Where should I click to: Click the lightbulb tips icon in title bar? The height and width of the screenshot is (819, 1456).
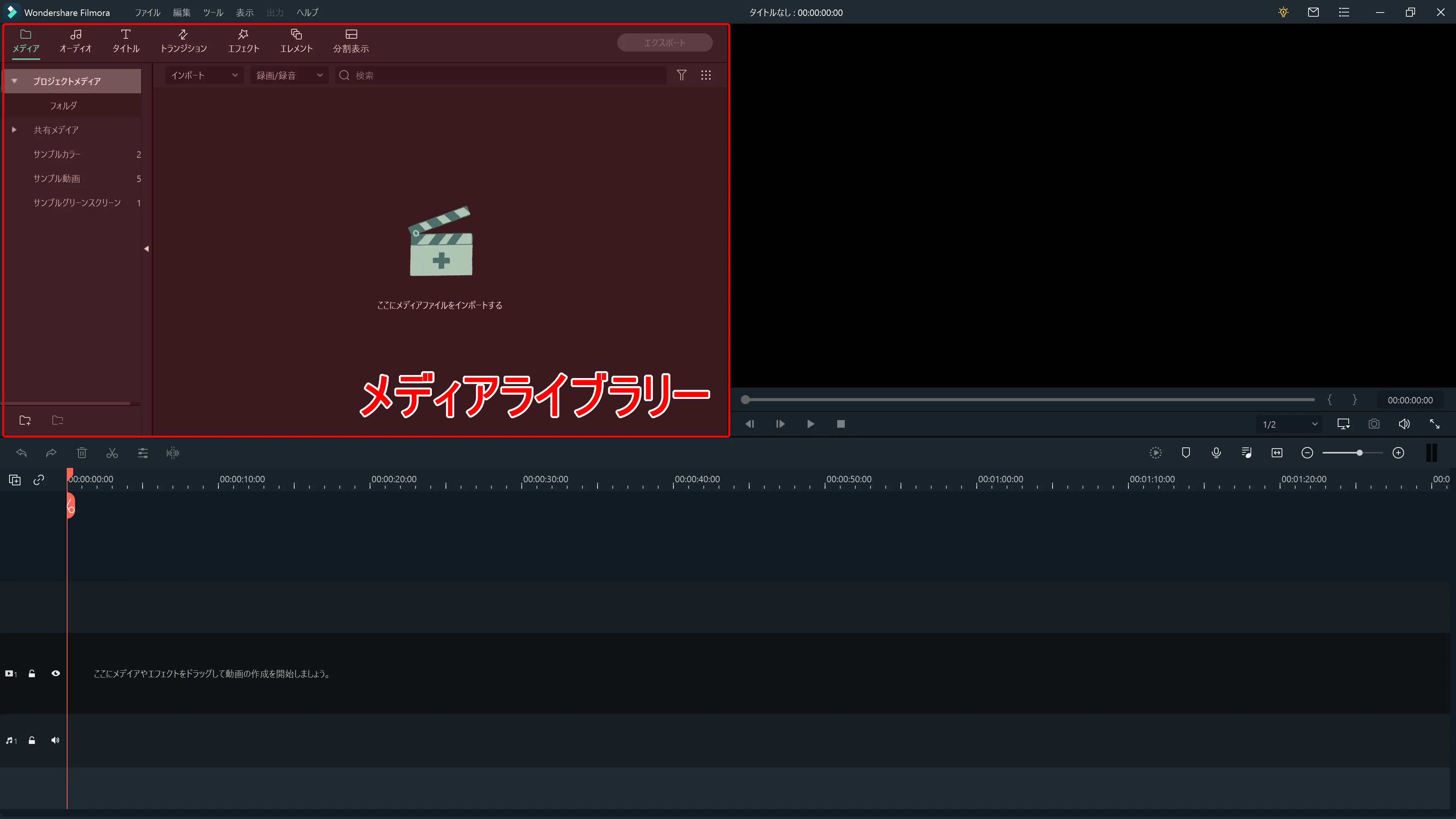coord(1283,12)
